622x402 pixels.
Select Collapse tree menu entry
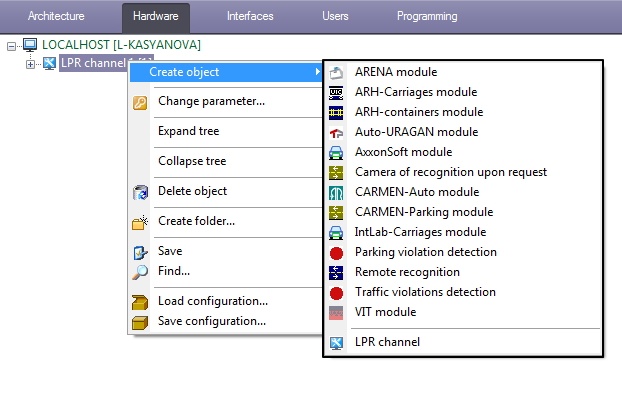click(x=192, y=161)
